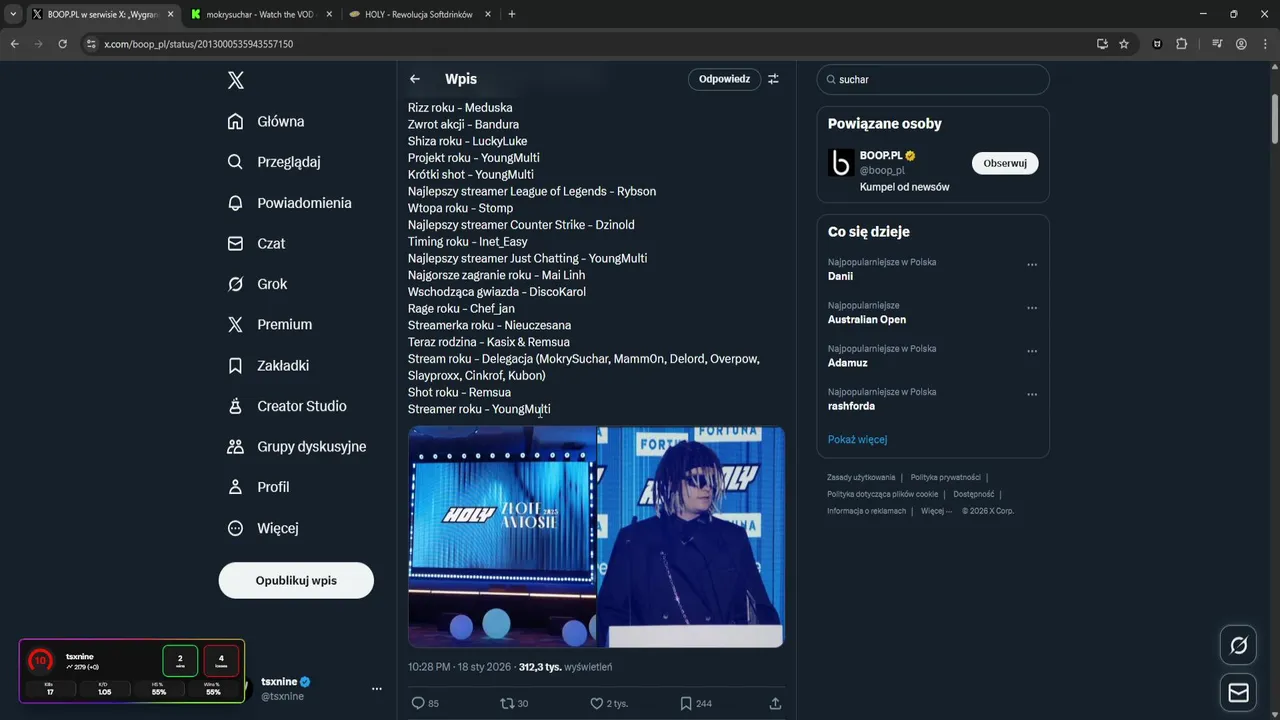Bookmark this page with star icon
This screenshot has height=720, width=1280.
point(1124,44)
